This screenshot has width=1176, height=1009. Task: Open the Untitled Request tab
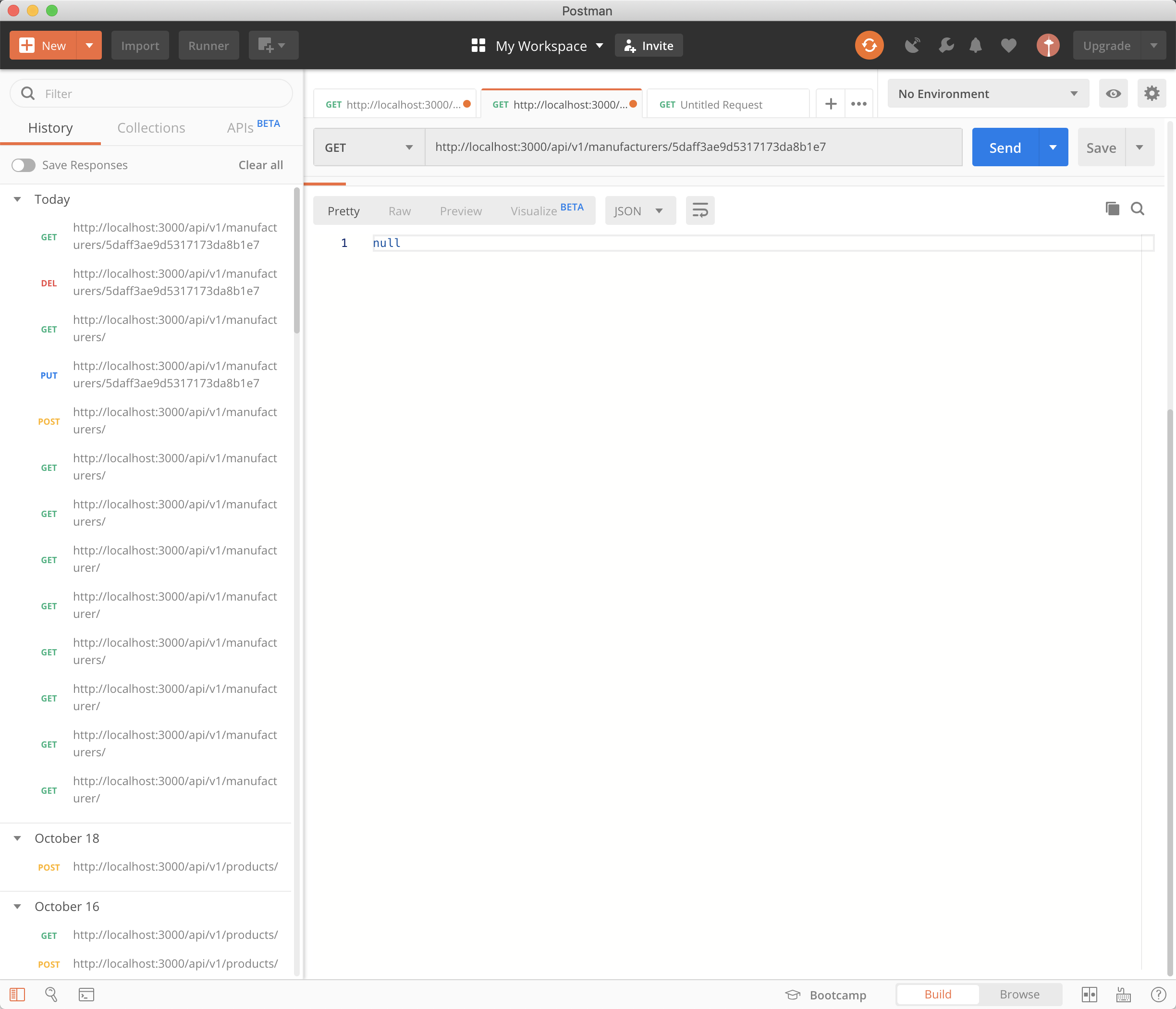click(721, 104)
